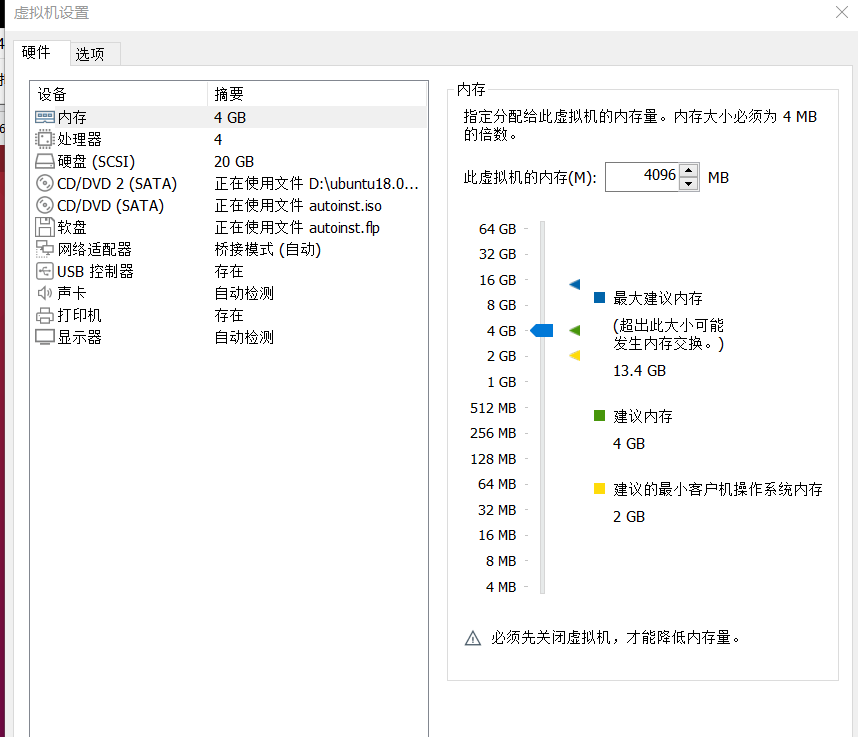Click the 13.4 GB value
Image resolution: width=858 pixels, height=737 pixels.
(x=639, y=370)
